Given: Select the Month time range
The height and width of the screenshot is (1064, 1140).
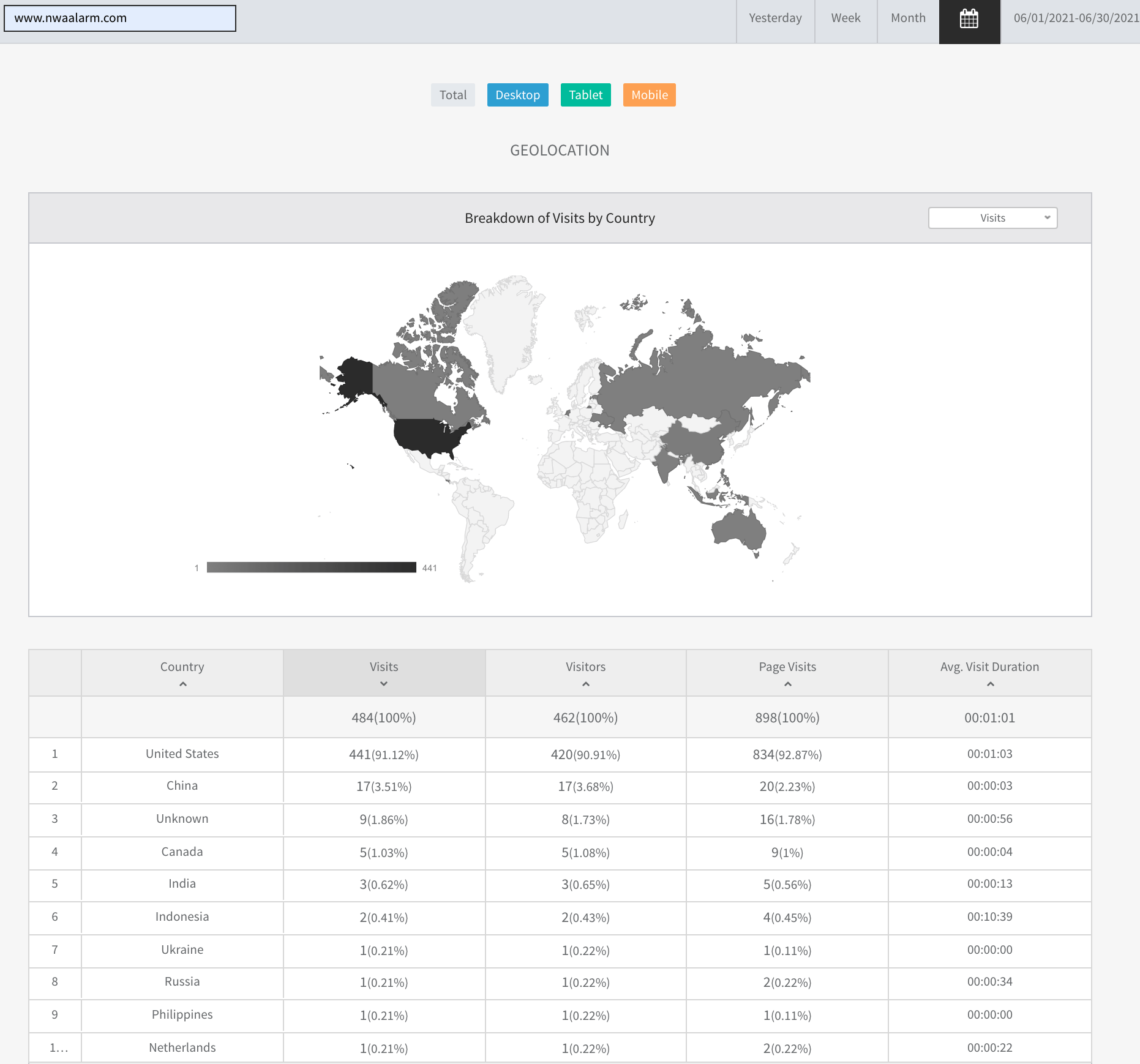Looking at the screenshot, I should [x=908, y=18].
